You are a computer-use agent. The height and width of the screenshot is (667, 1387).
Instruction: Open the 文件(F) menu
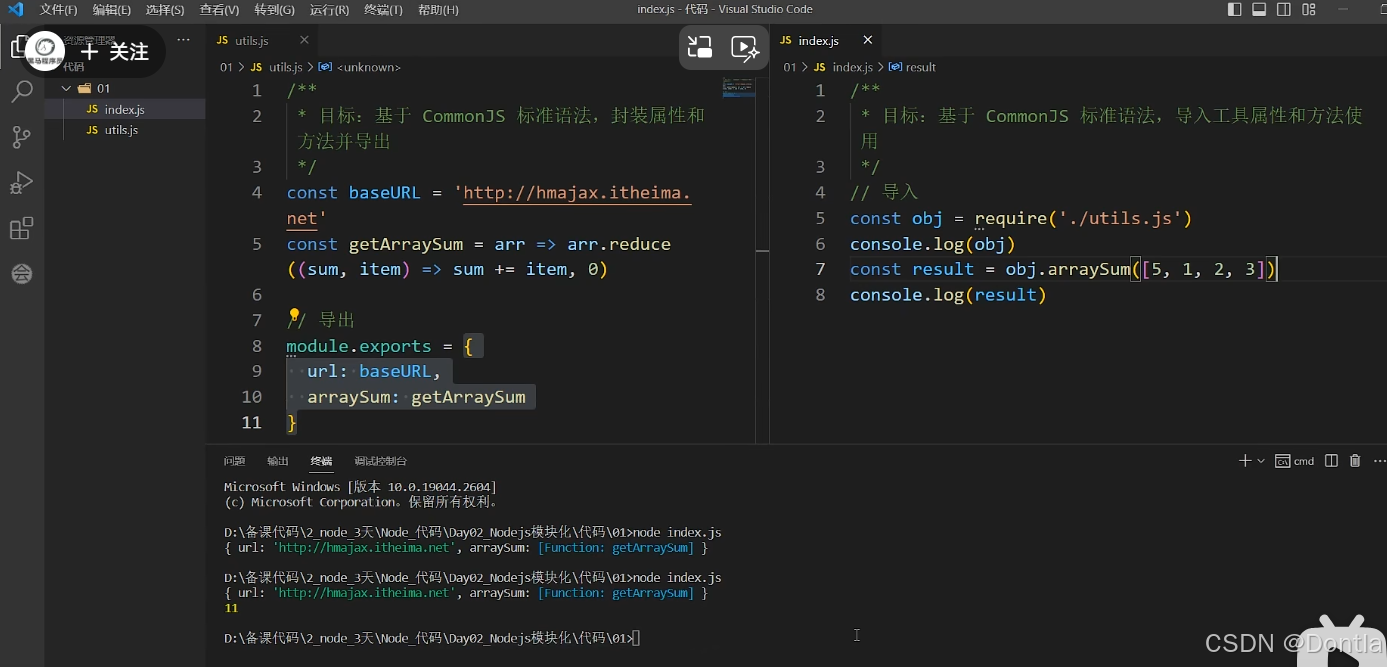click(x=58, y=9)
